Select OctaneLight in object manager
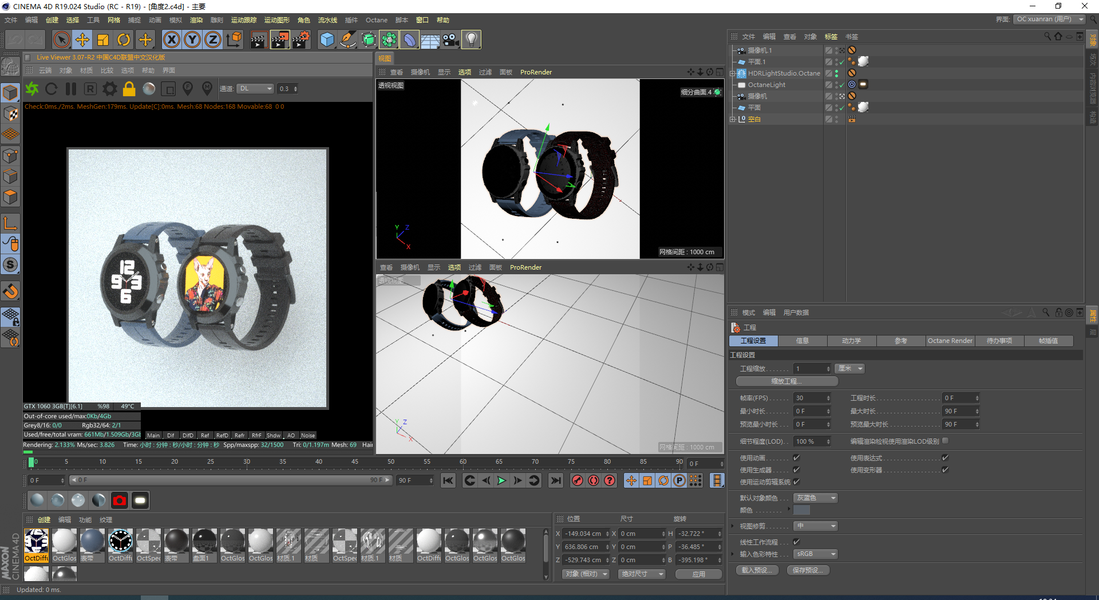1099x600 pixels. pyautogui.click(x=766, y=85)
